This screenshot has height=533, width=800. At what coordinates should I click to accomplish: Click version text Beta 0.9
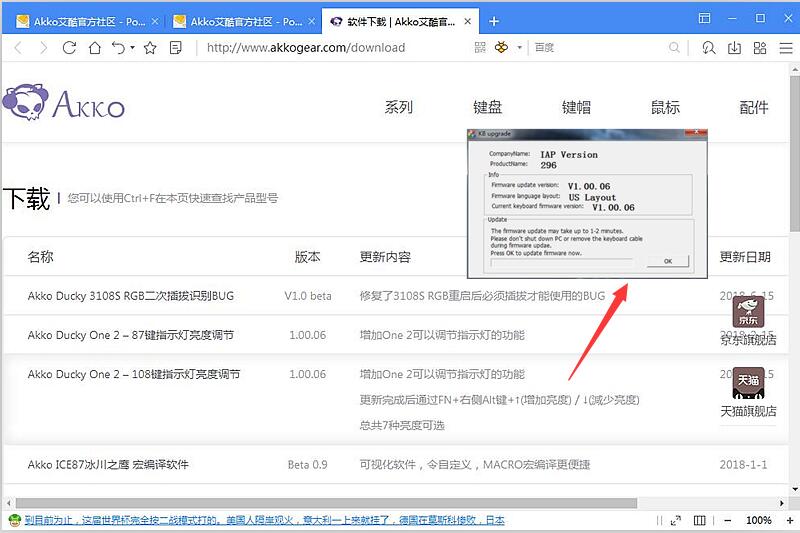308,465
